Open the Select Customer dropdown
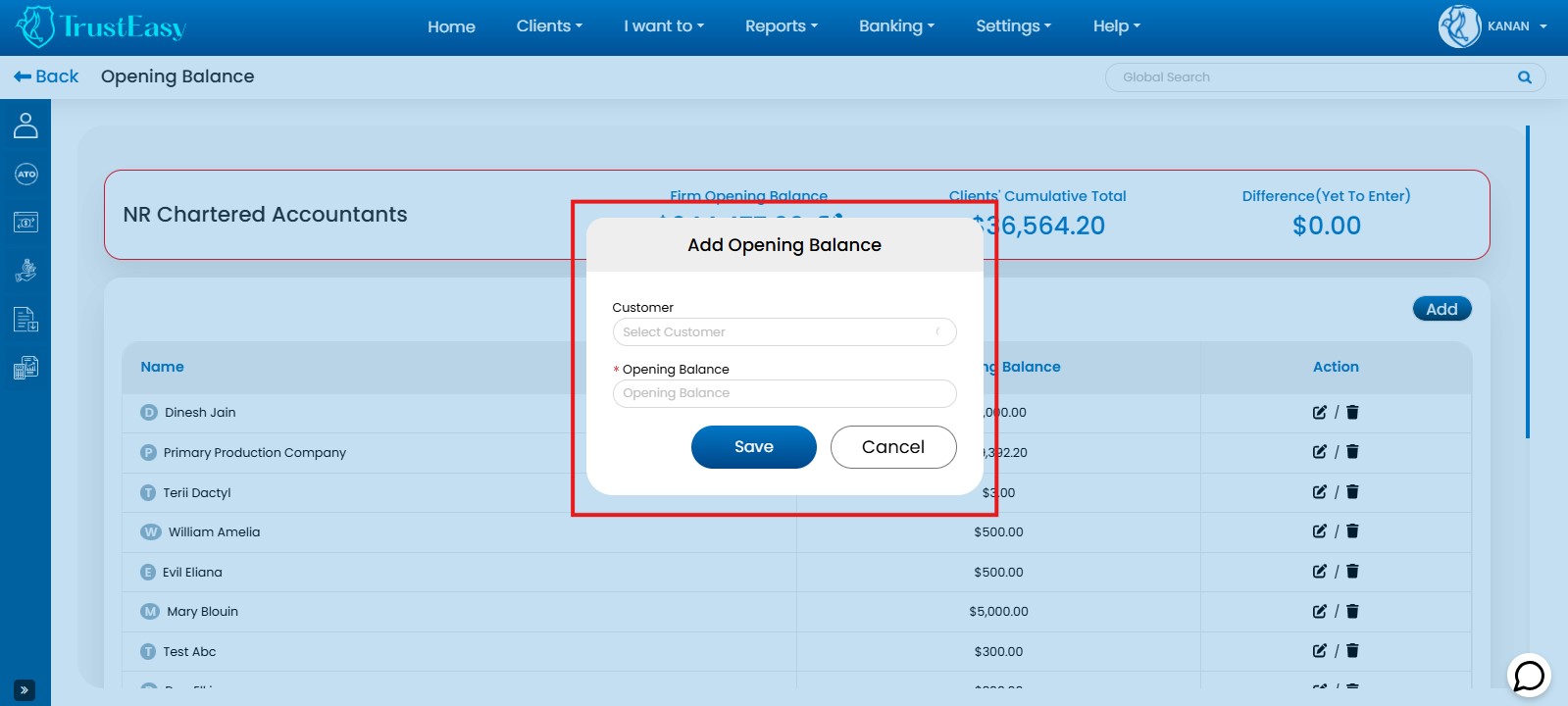This screenshot has width=1568, height=706. coord(784,332)
